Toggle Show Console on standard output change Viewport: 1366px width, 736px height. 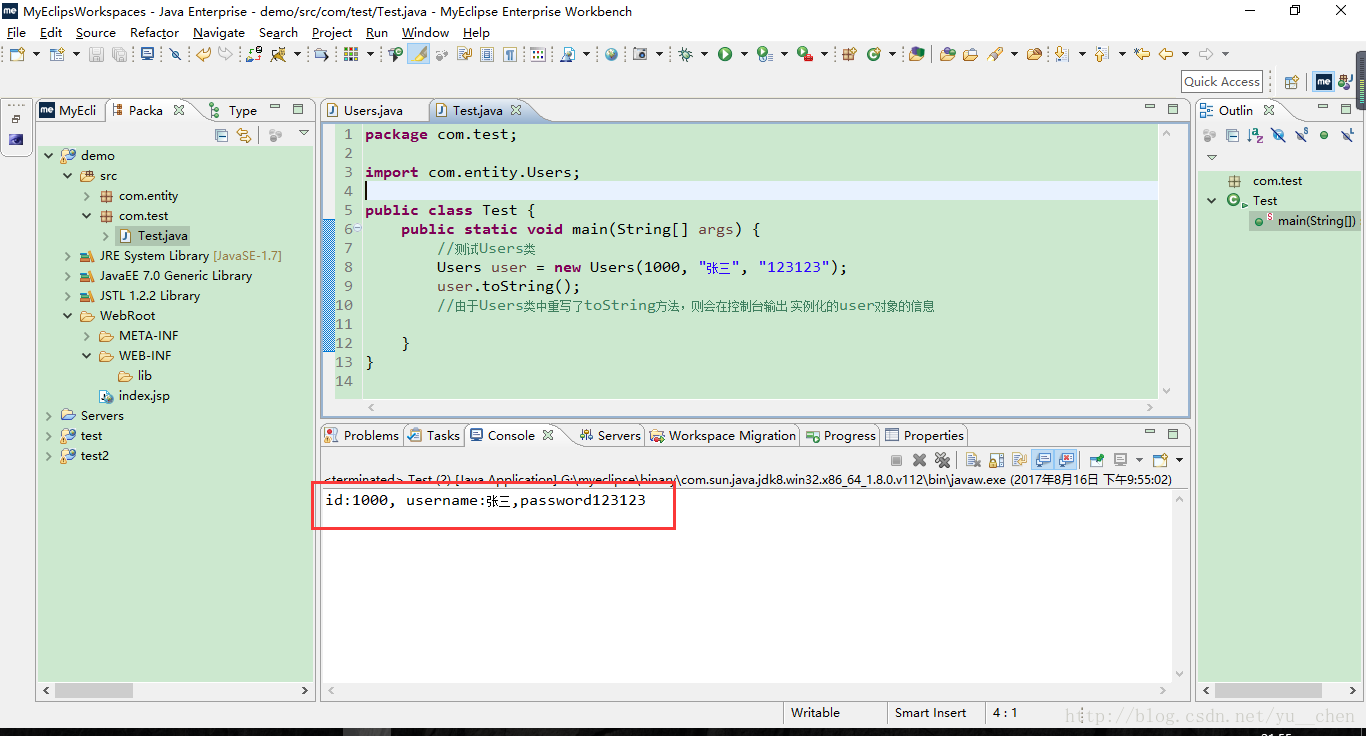1043,460
